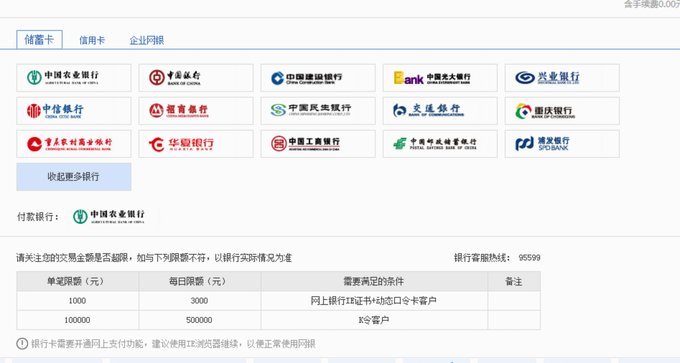Select 浦发银行 SPD Bank logo
Image resolution: width=680 pixels, height=363 pixels.
(562, 144)
